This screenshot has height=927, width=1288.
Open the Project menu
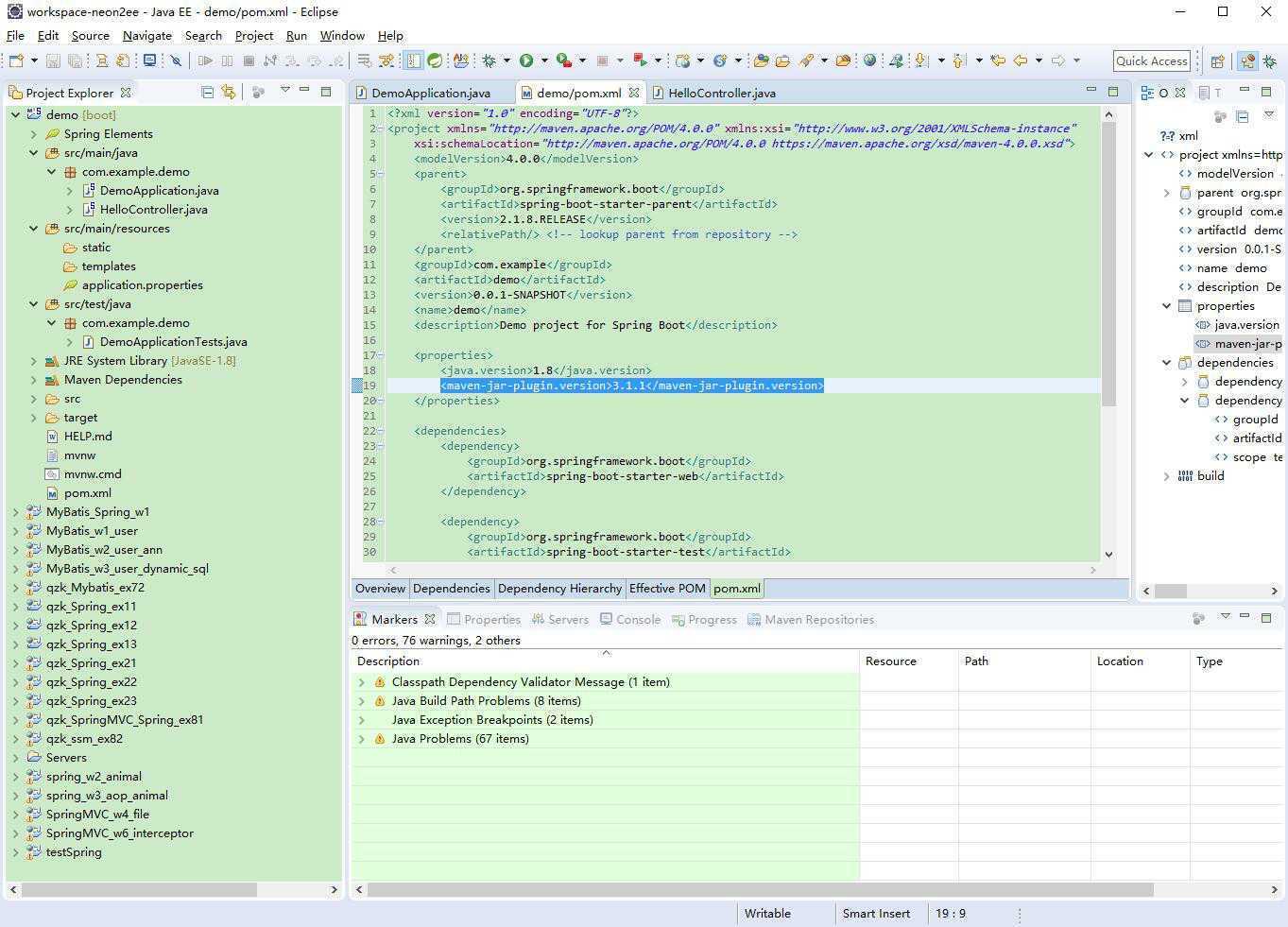point(253,35)
